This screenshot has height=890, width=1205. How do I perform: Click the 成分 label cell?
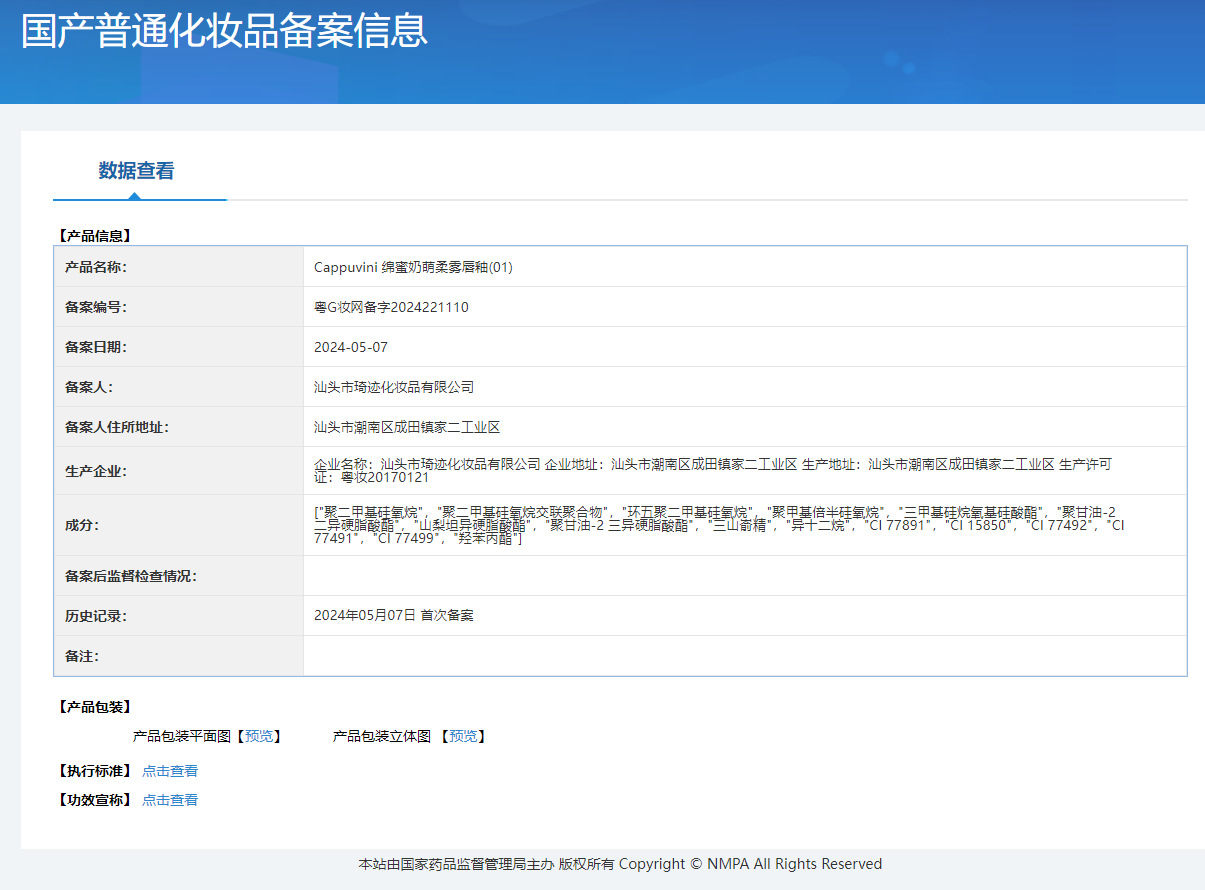coord(179,525)
